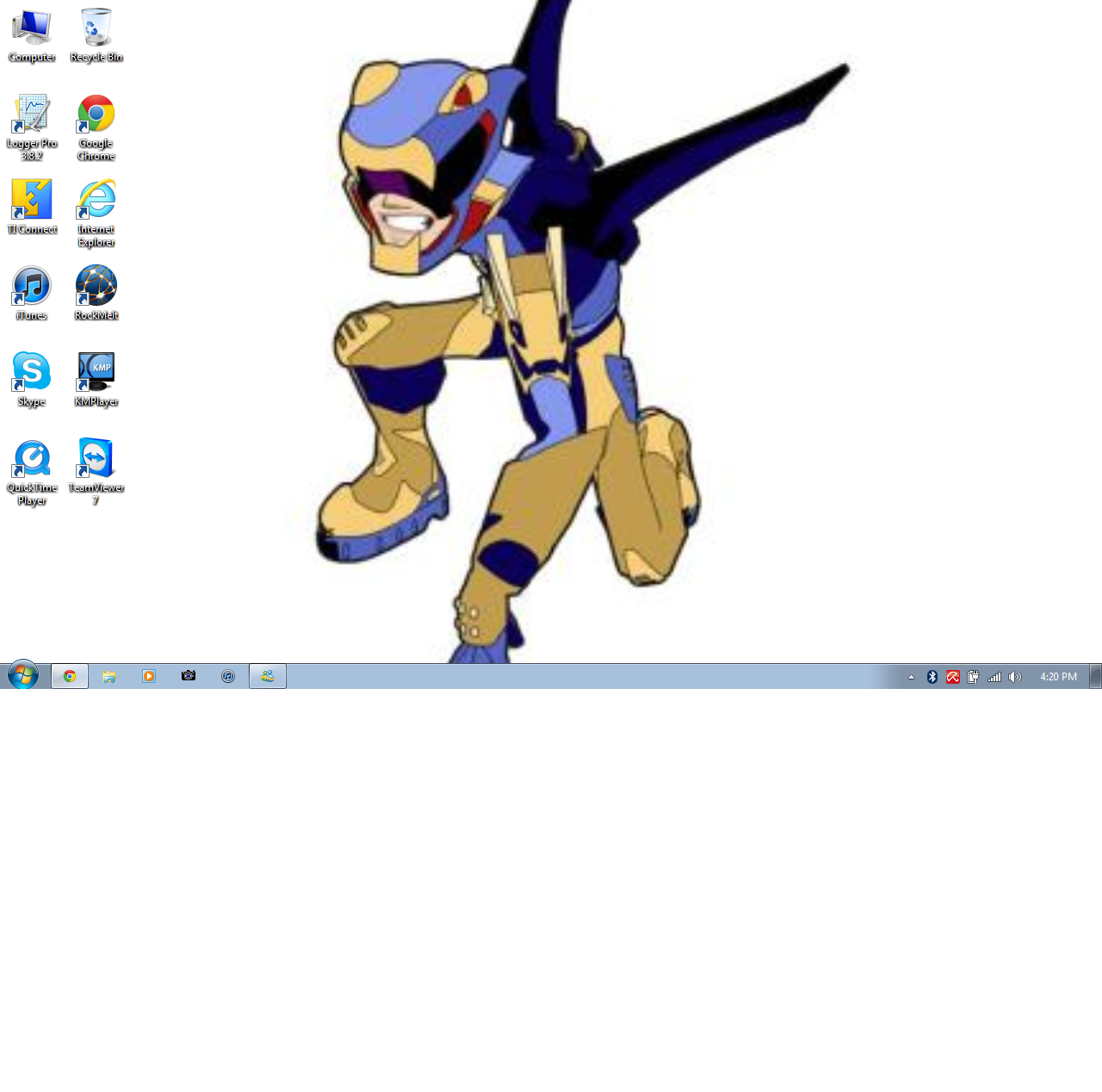Launch TI Connect
The width and height of the screenshot is (1102, 1092).
pyautogui.click(x=32, y=198)
